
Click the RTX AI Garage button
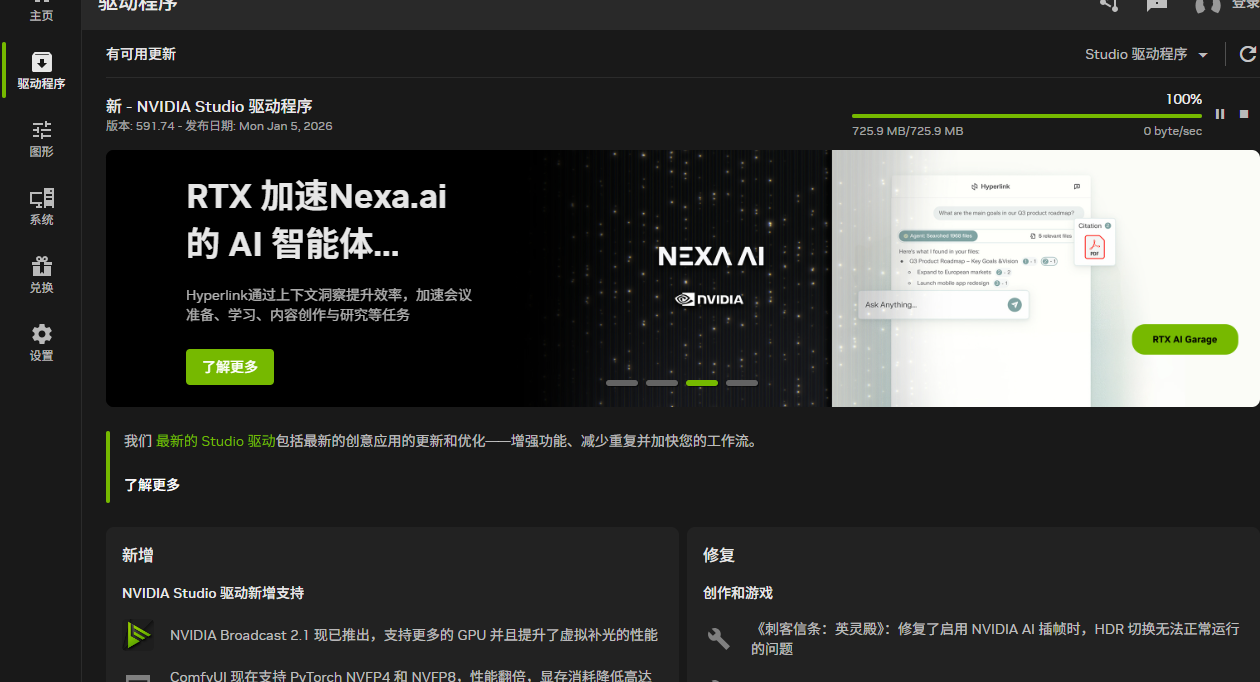click(x=1184, y=339)
